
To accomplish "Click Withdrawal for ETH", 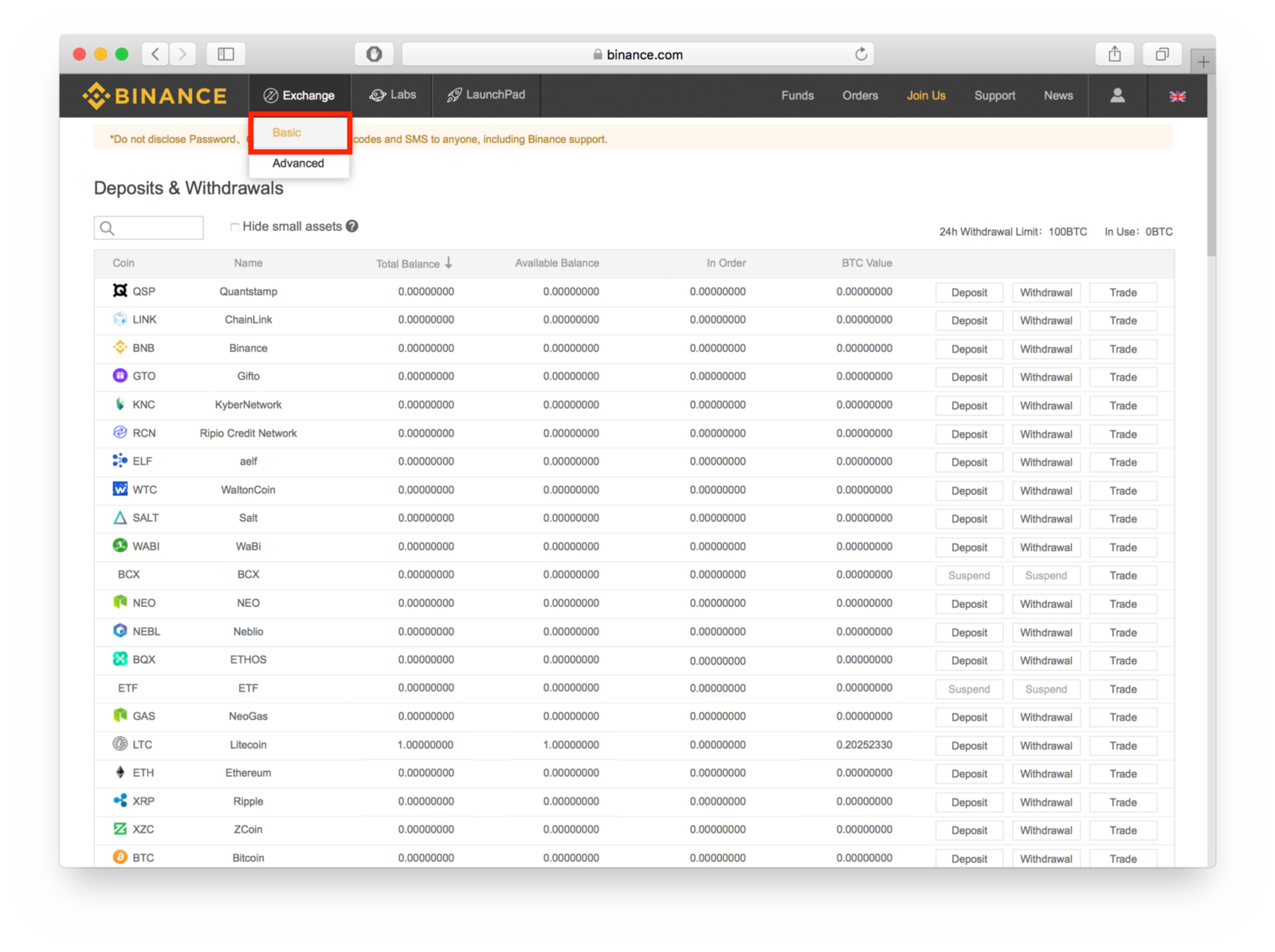I will point(1046,774).
